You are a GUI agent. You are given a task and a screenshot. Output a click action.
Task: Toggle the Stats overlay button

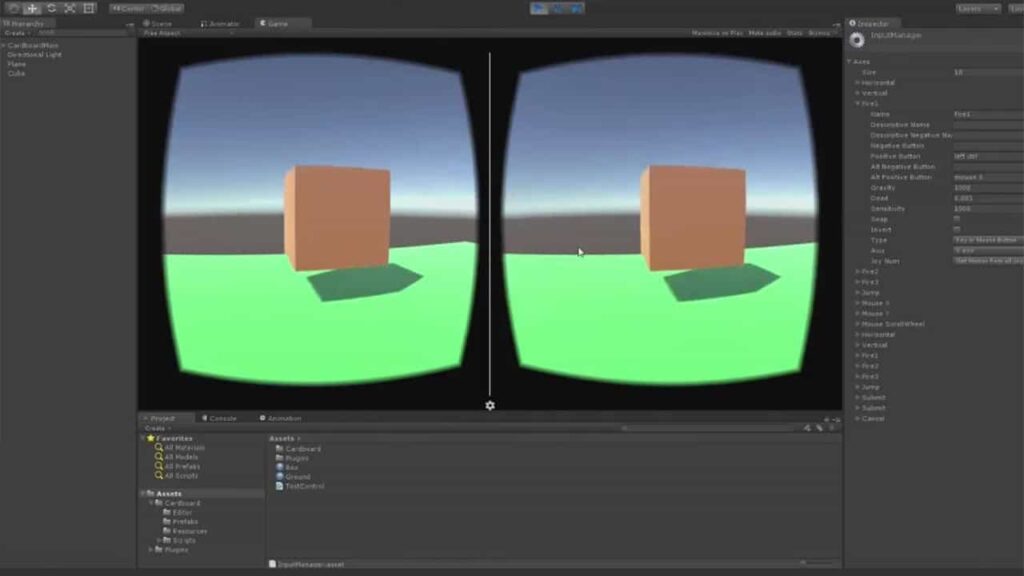[x=794, y=33]
